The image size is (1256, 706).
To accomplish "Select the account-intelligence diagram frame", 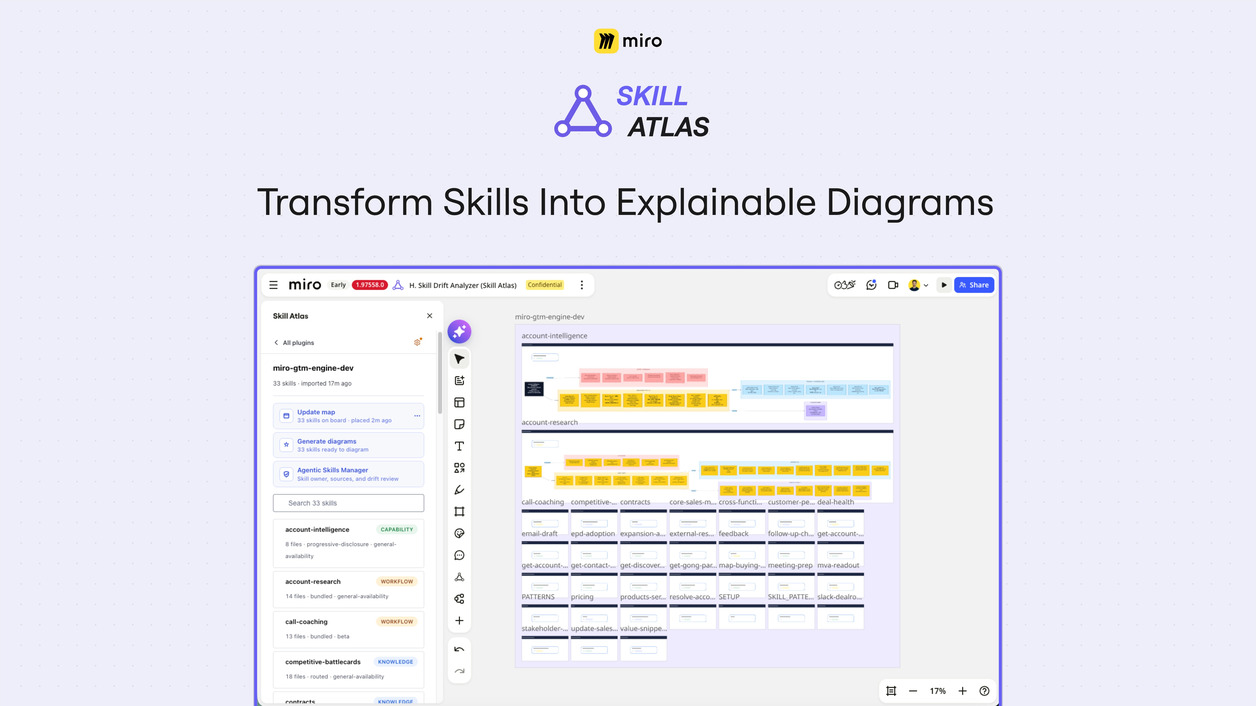I will pyautogui.click(x=707, y=381).
